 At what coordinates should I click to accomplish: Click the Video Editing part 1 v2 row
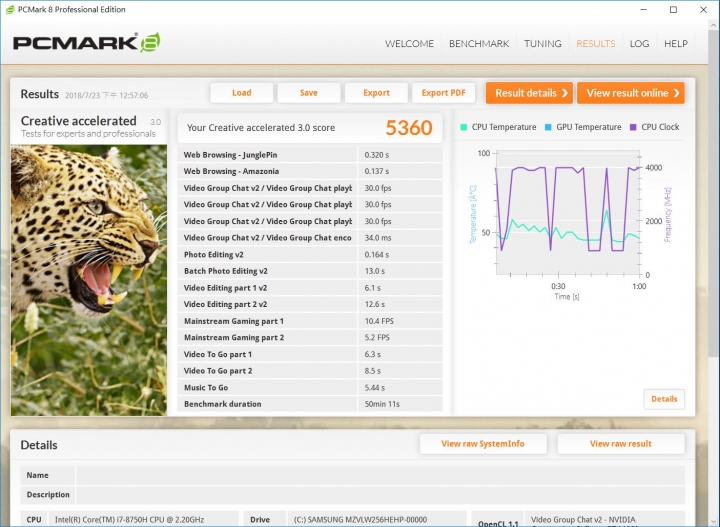[310, 288]
